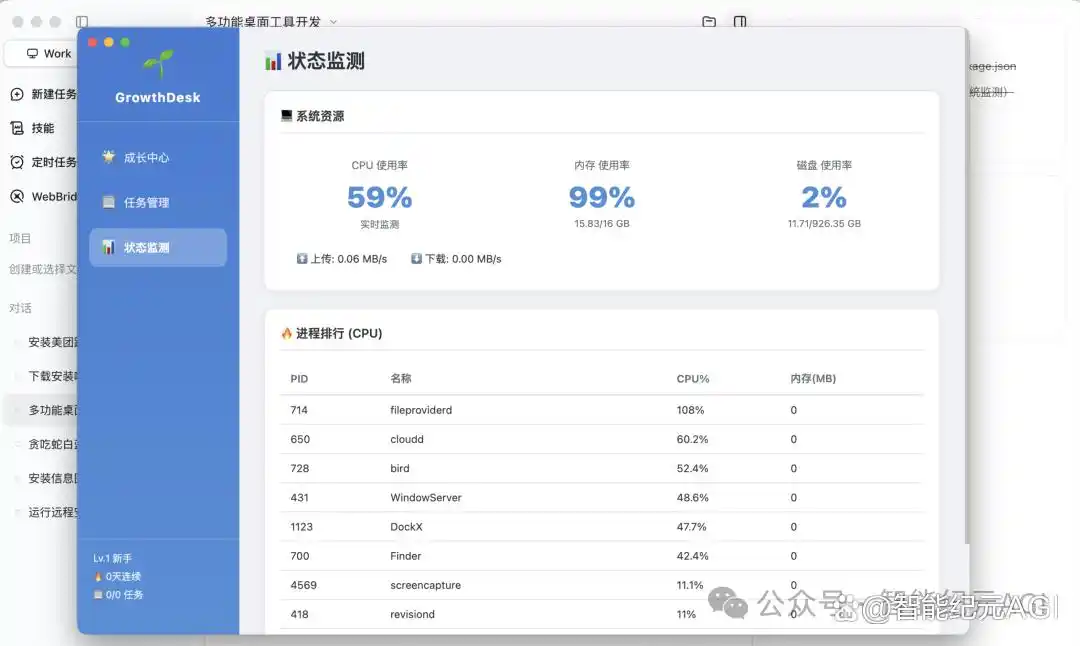Click the 名称 column header
This screenshot has height=646, width=1080.
tap(401, 378)
